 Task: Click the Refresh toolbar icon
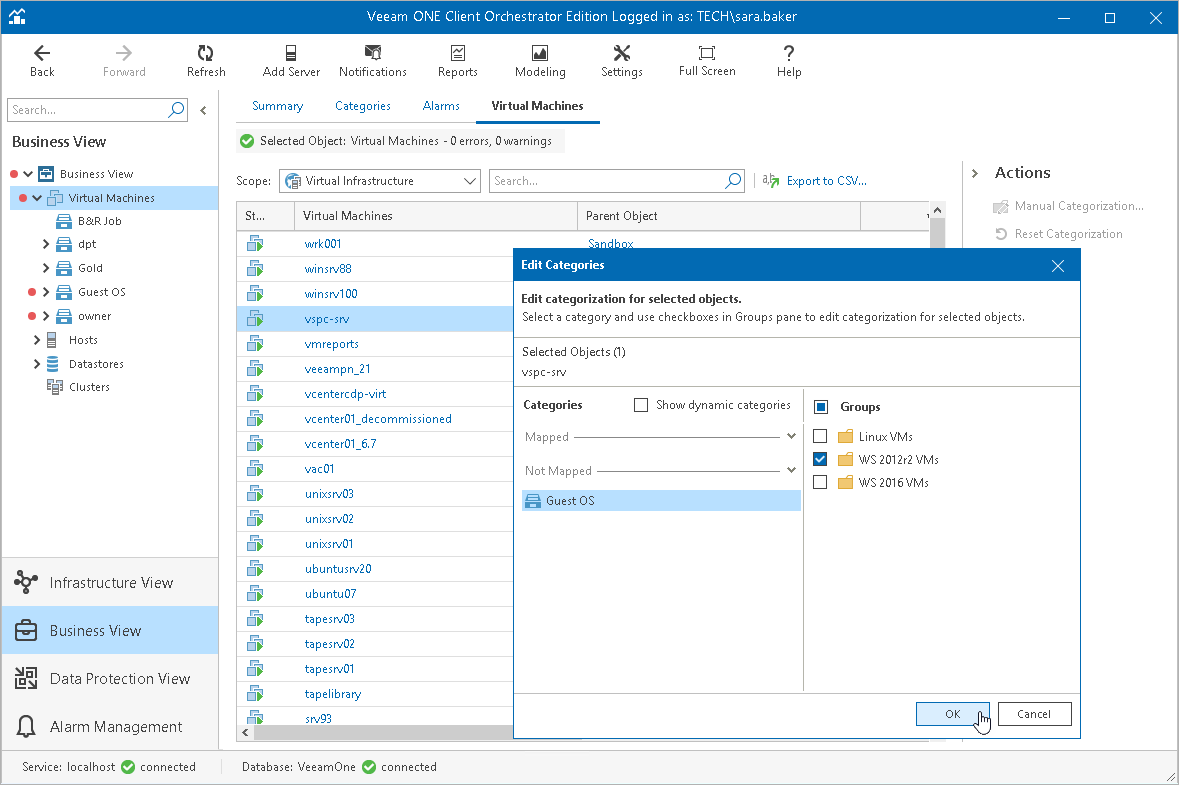tap(205, 53)
